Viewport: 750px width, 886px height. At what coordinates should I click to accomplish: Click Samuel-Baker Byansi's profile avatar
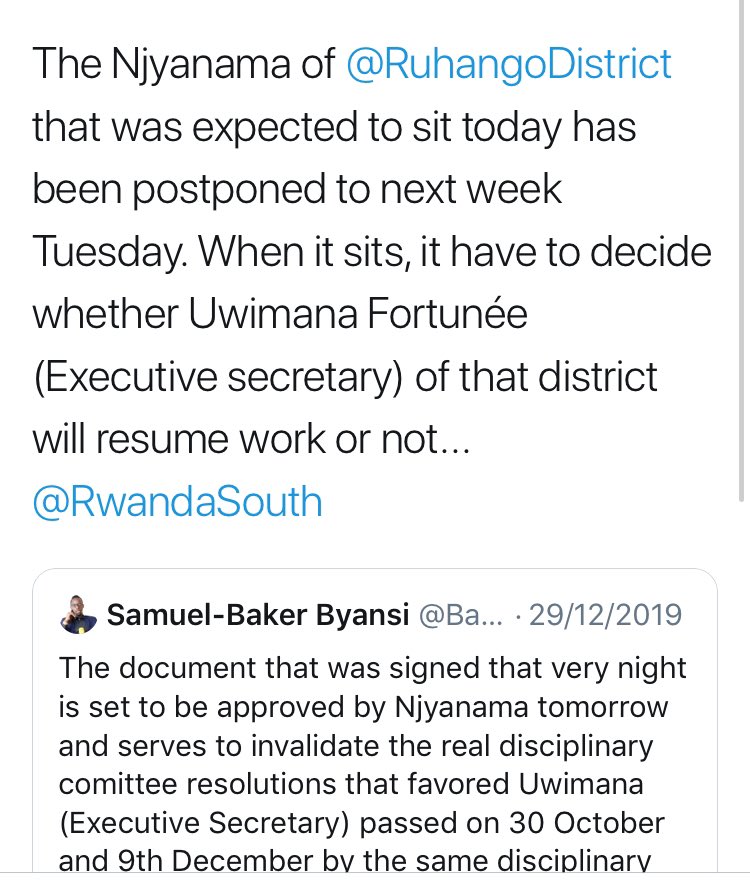[x=79, y=615]
